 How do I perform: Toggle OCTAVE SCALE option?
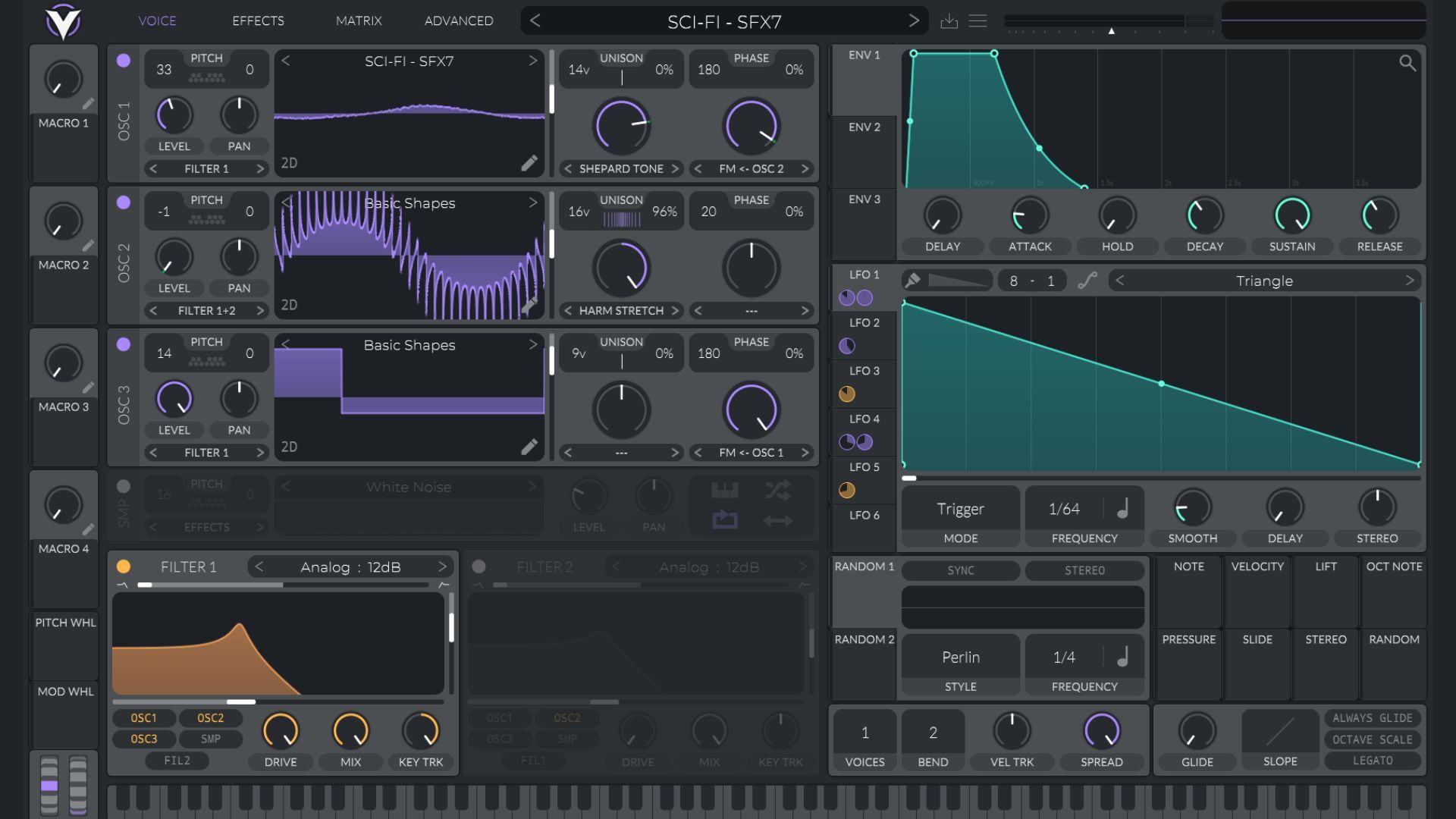pyautogui.click(x=1373, y=739)
